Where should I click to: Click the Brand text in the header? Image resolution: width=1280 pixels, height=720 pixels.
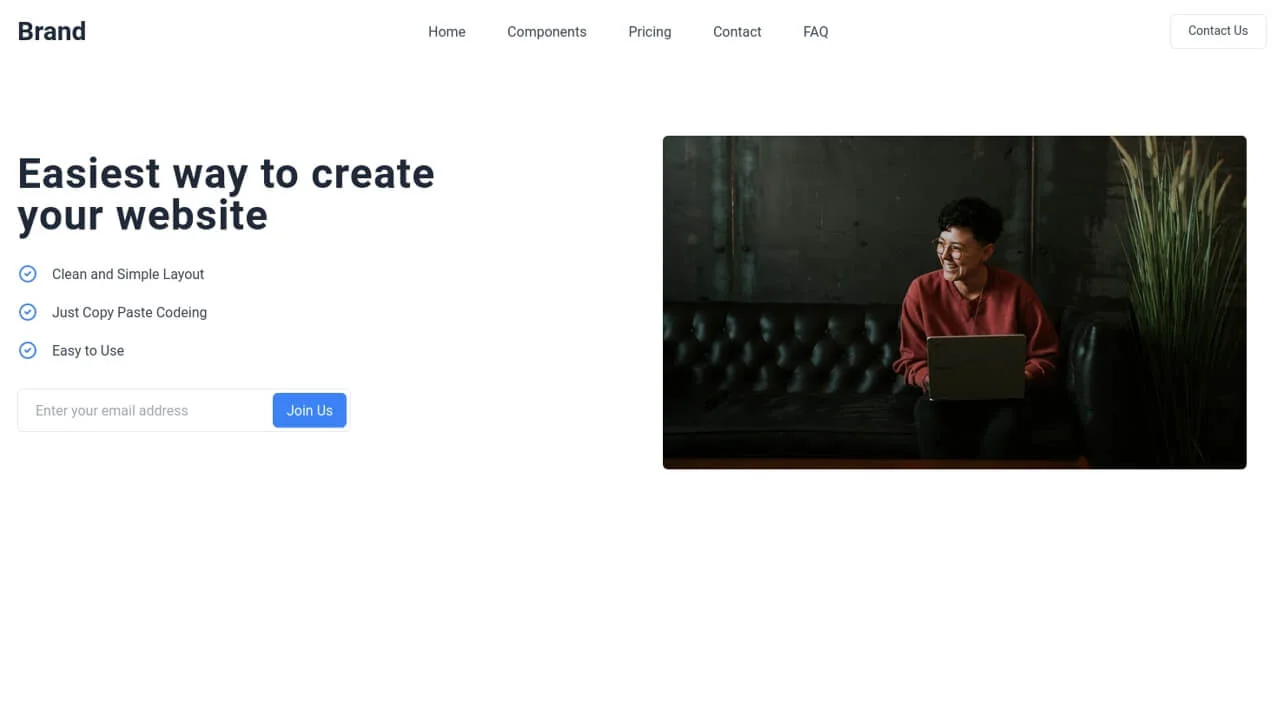[x=51, y=31]
